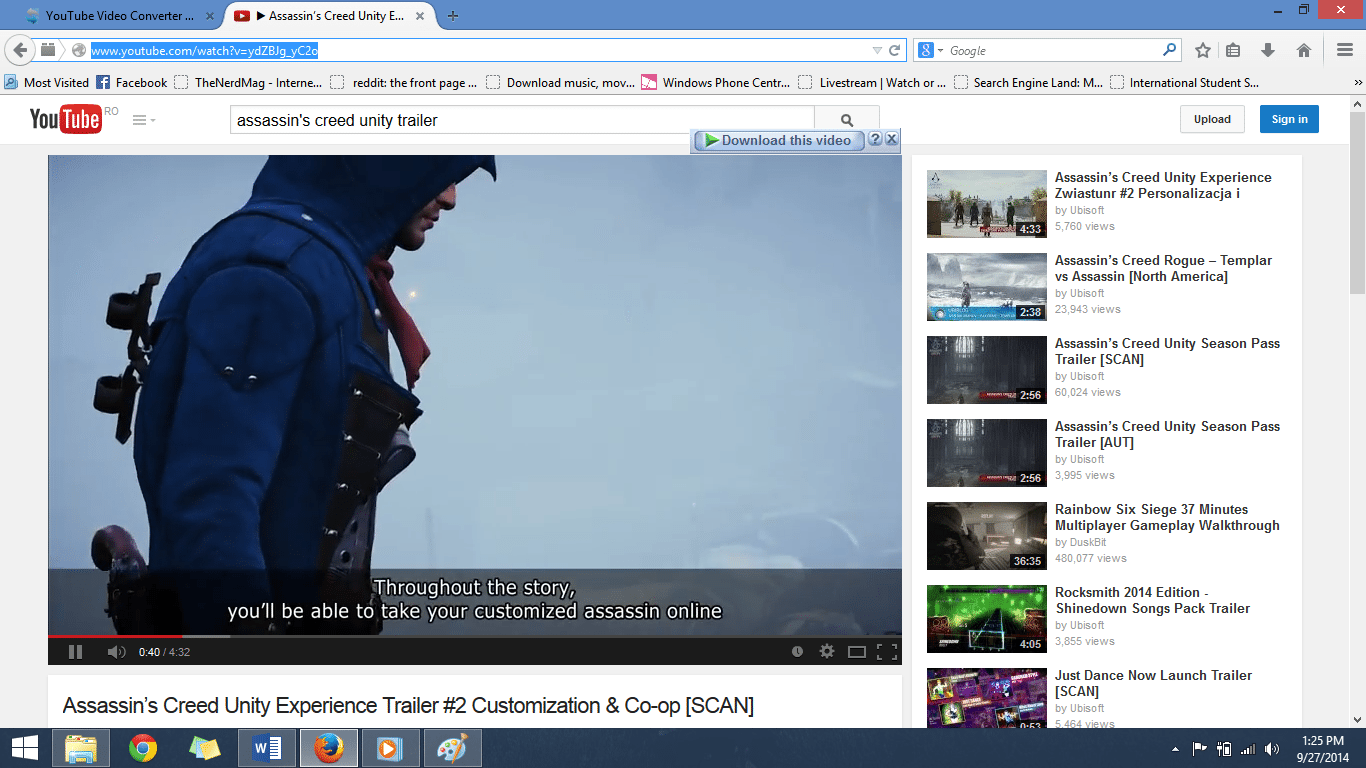This screenshot has height=768, width=1366.
Task: Click the search magnifier button
Action: click(846, 118)
